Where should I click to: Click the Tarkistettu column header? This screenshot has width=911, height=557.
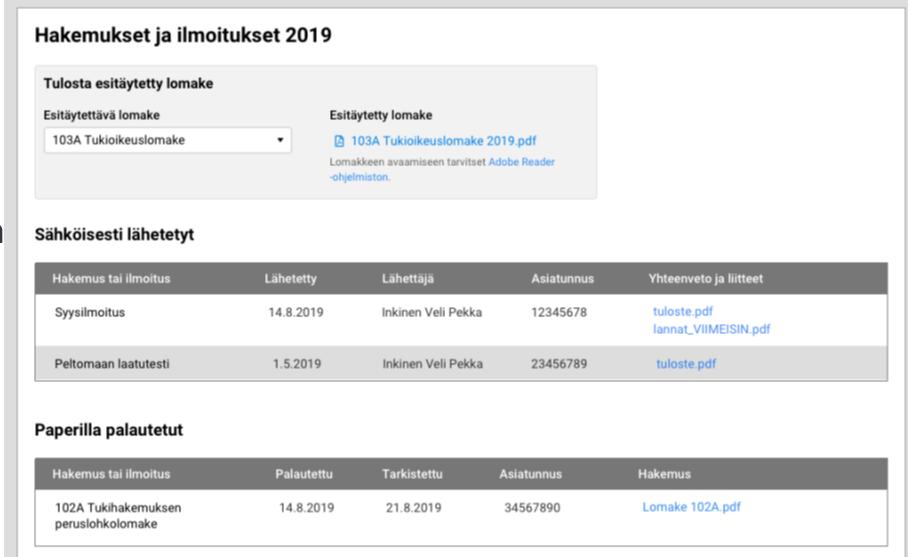click(412, 474)
